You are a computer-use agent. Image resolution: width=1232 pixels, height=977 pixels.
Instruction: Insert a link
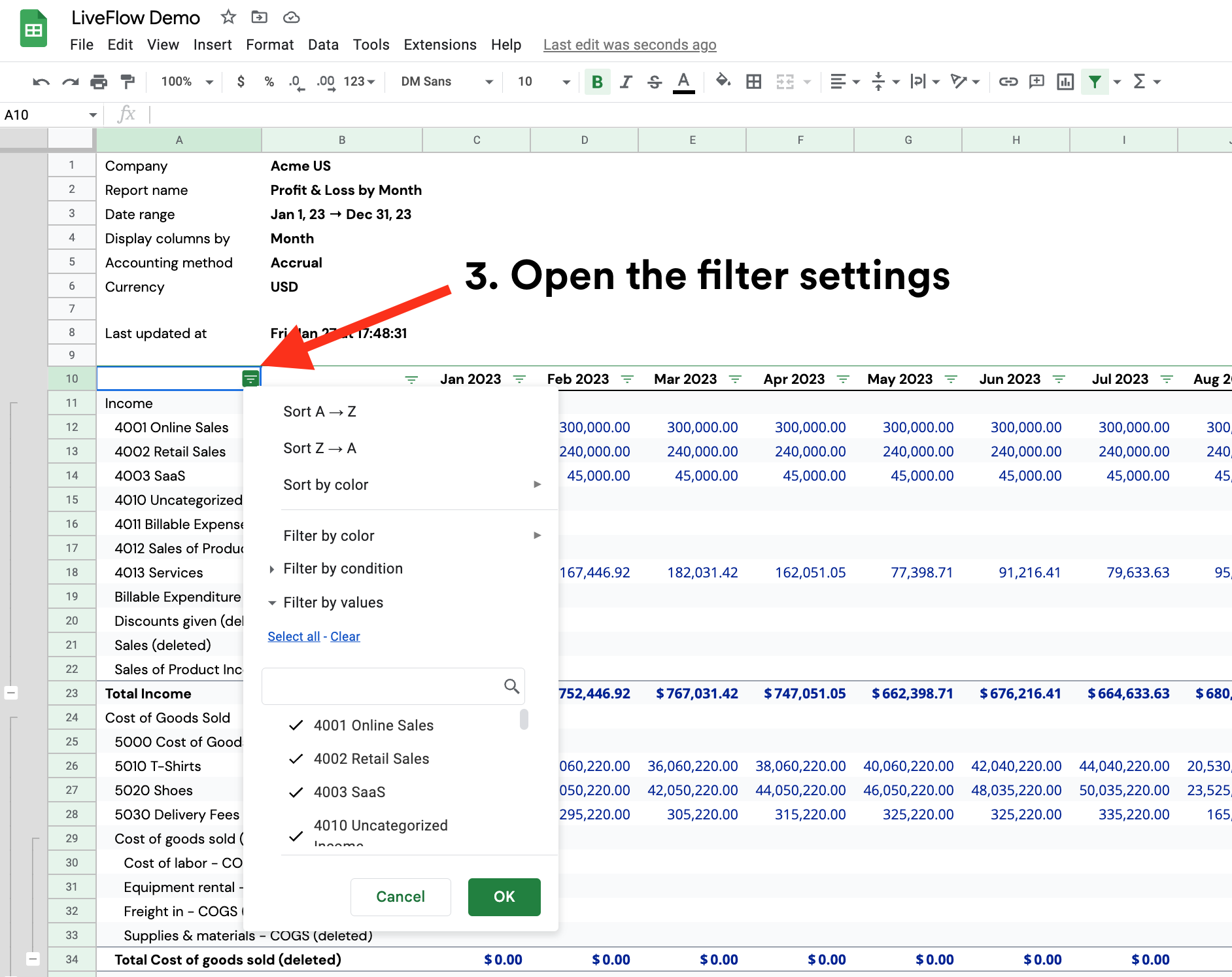(1008, 82)
